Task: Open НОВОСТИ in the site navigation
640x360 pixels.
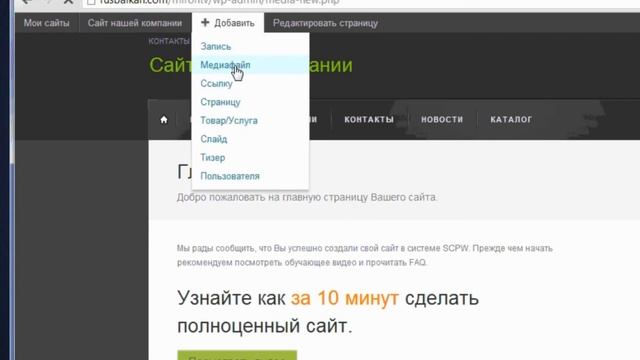Action: (442, 120)
